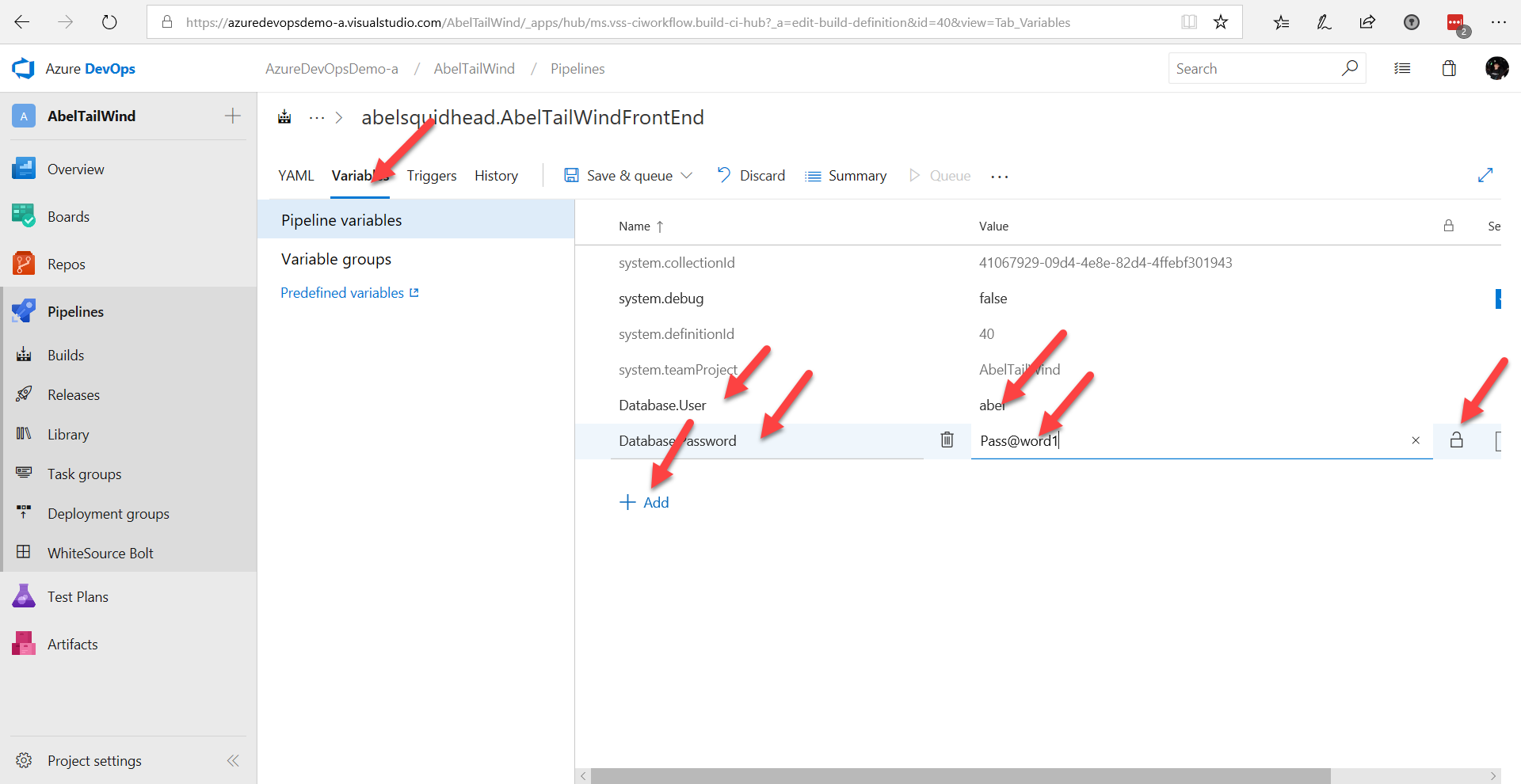
Task: Add new item to AbelTailWind project
Action: (233, 116)
